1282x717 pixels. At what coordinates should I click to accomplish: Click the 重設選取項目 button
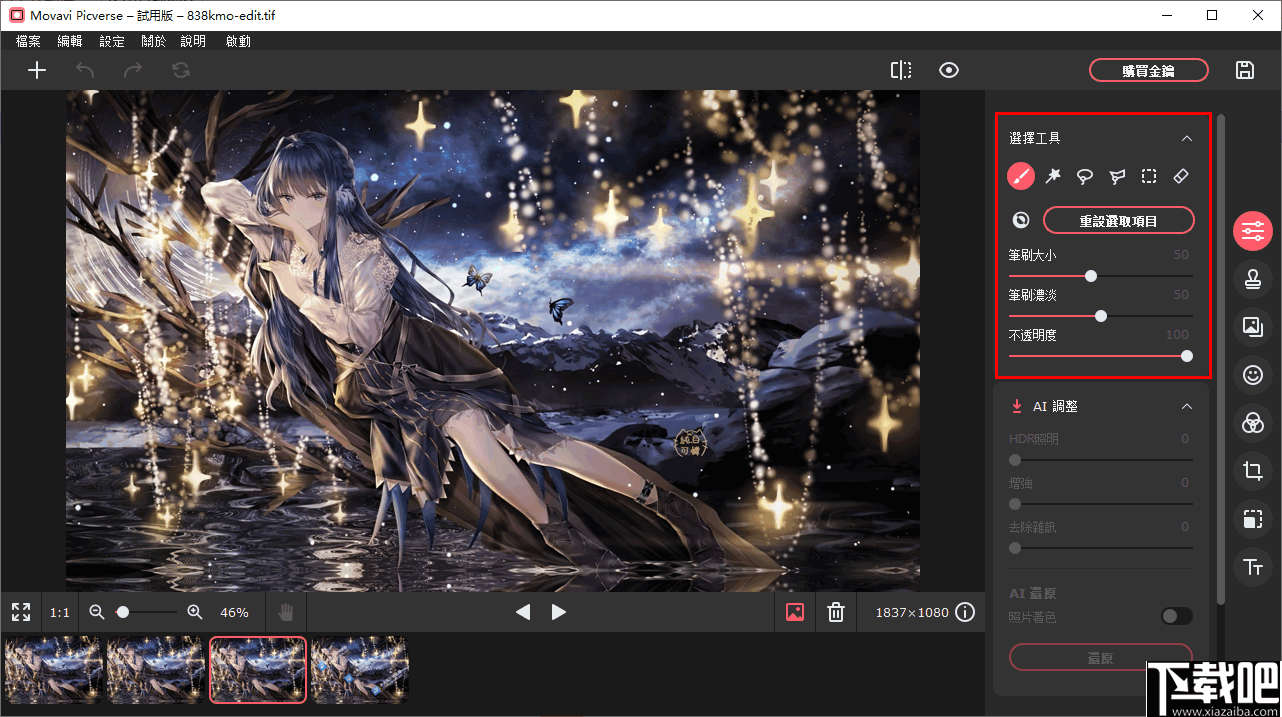pos(1118,220)
